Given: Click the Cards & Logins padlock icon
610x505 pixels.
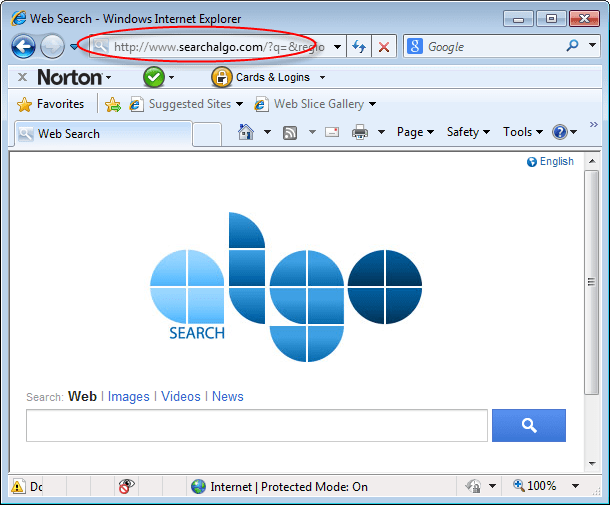Looking at the screenshot, I should tap(221, 77).
